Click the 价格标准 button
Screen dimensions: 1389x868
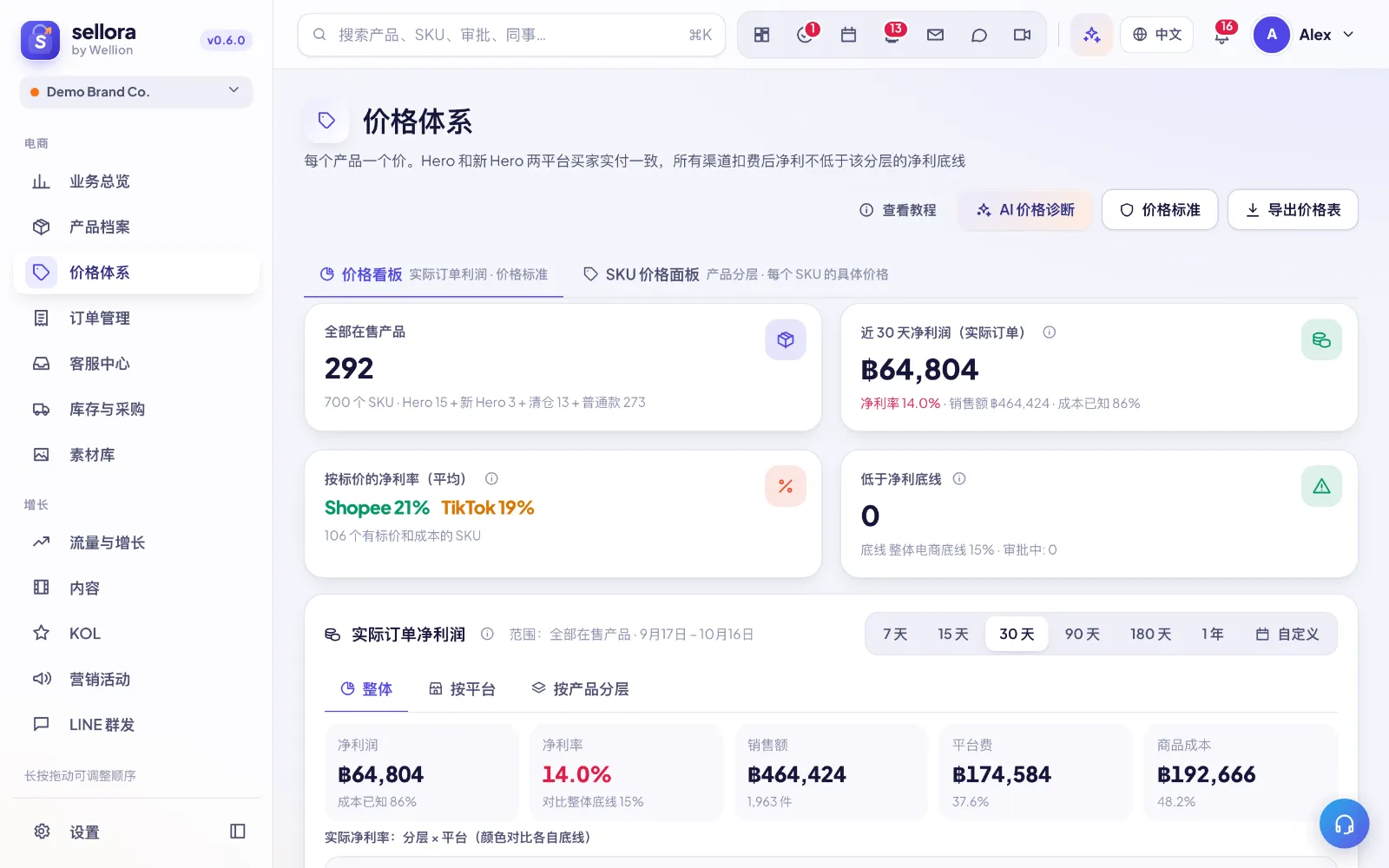click(x=1160, y=210)
